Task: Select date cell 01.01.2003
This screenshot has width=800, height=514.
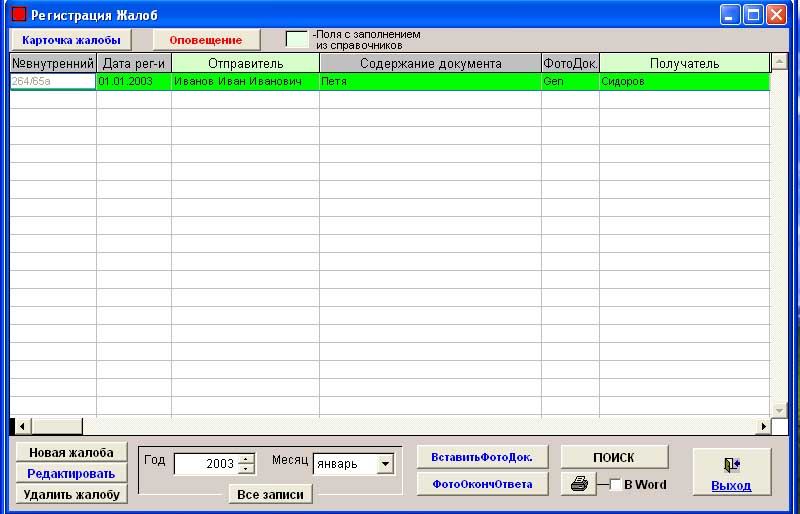Action: pos(134,81)
